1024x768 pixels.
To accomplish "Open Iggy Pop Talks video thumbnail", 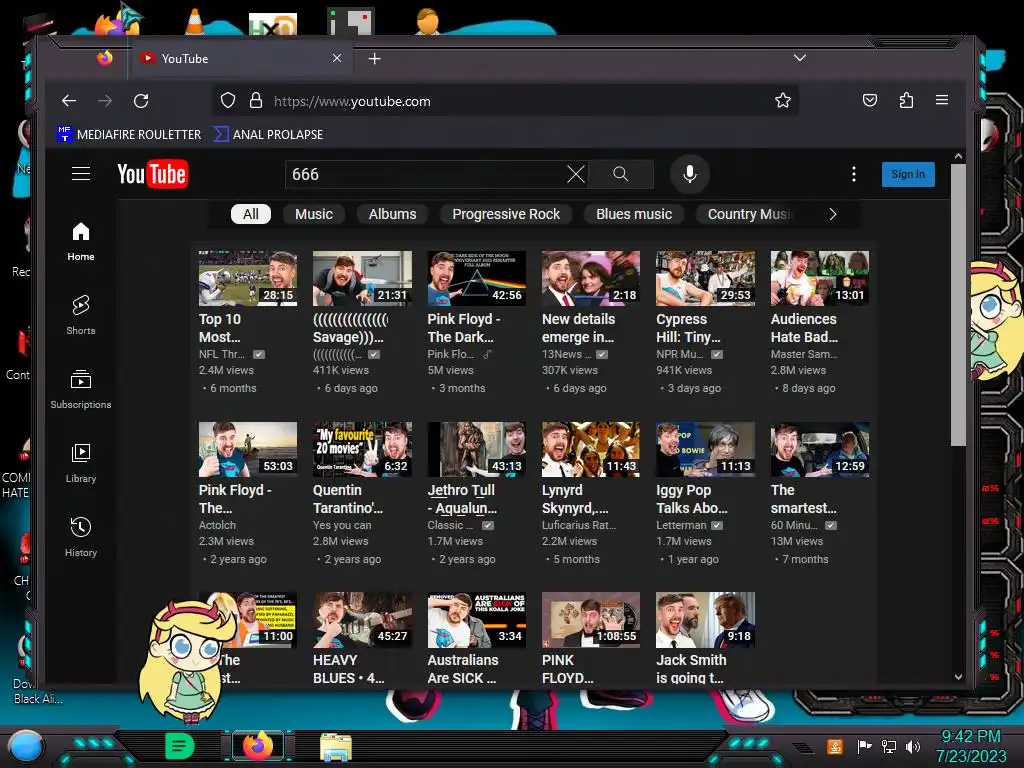I will 705,449.
